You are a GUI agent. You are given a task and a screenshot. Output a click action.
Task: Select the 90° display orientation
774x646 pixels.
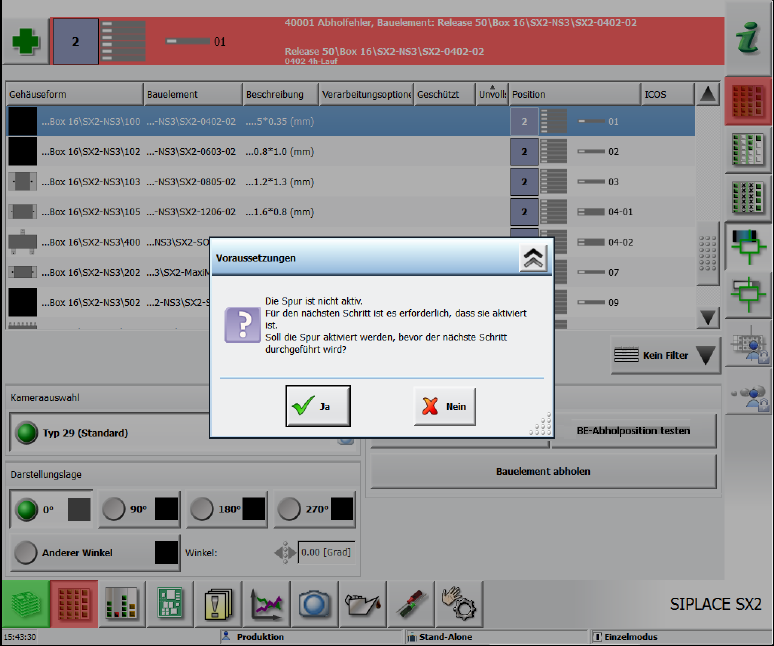pos(140,509)
